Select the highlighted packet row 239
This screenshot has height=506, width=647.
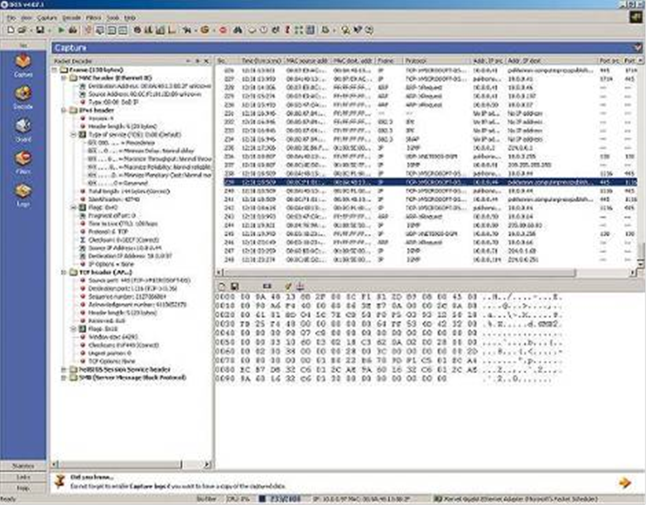click(429, 182)
